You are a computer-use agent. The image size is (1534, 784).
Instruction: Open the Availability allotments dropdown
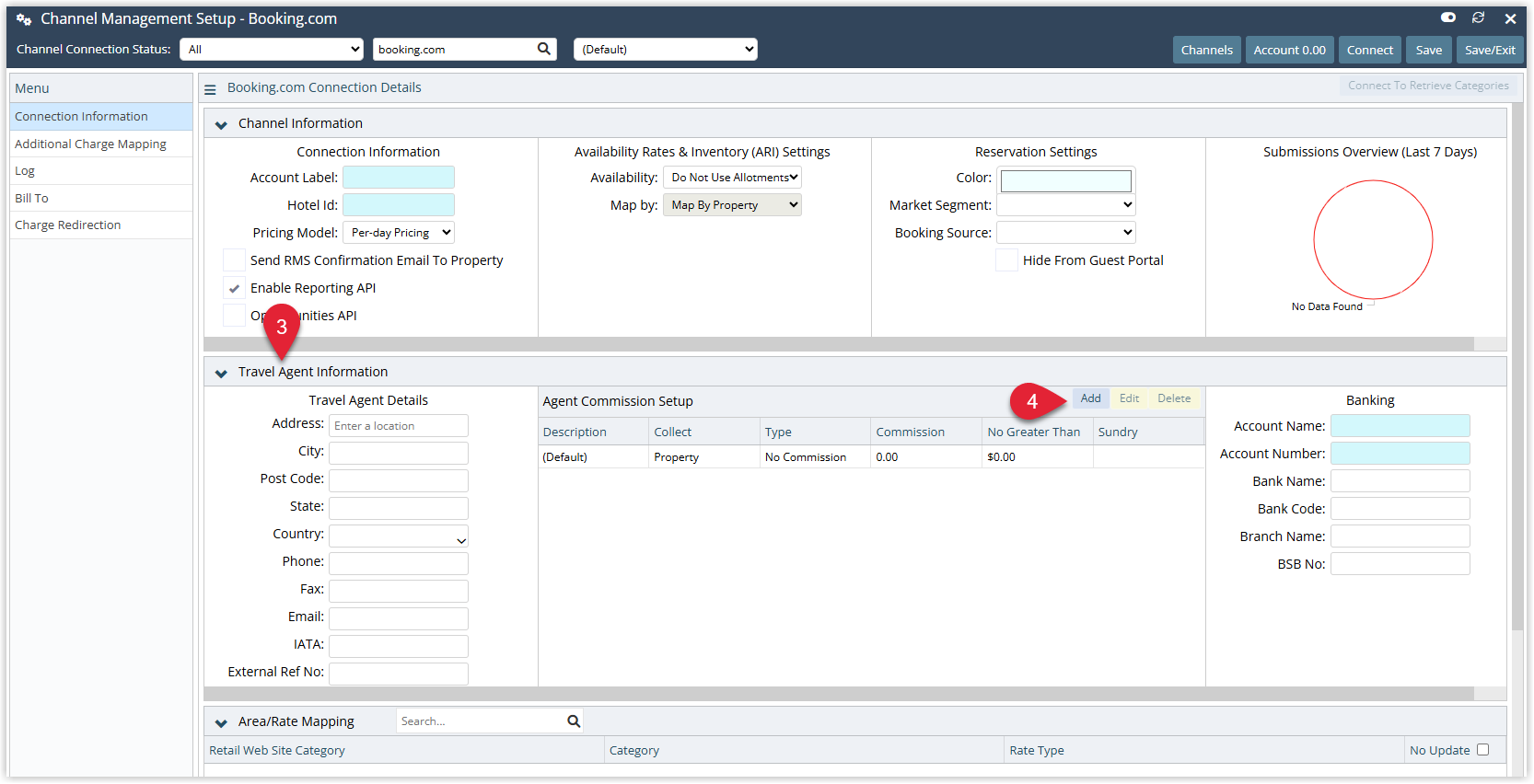coord(732,178)
